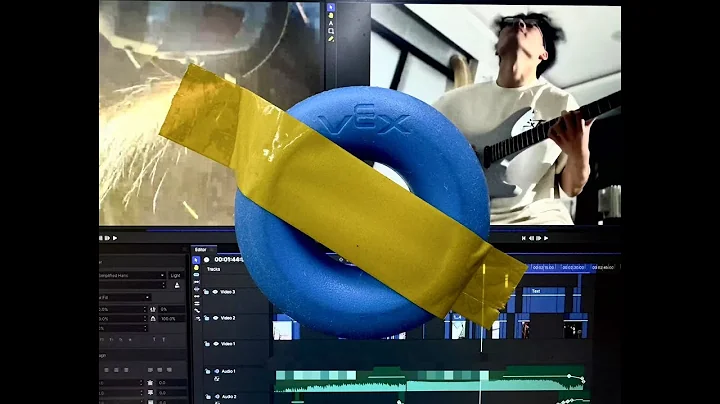Viewport: 720px width, 404px height.
Task: Switch to the Editor tab
Action: pos(201,250)
